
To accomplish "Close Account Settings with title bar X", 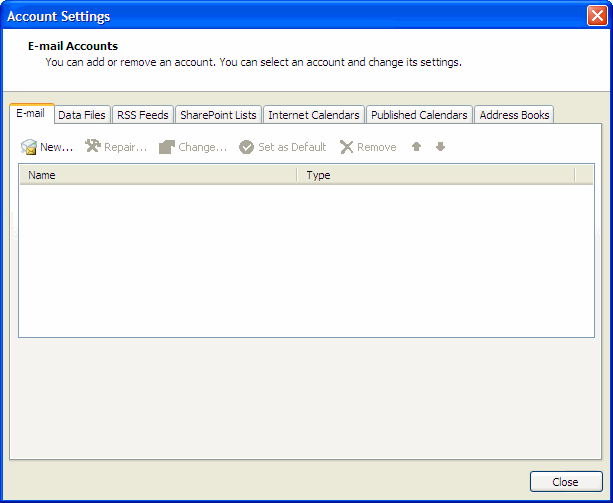I will [x=597, y=16].
